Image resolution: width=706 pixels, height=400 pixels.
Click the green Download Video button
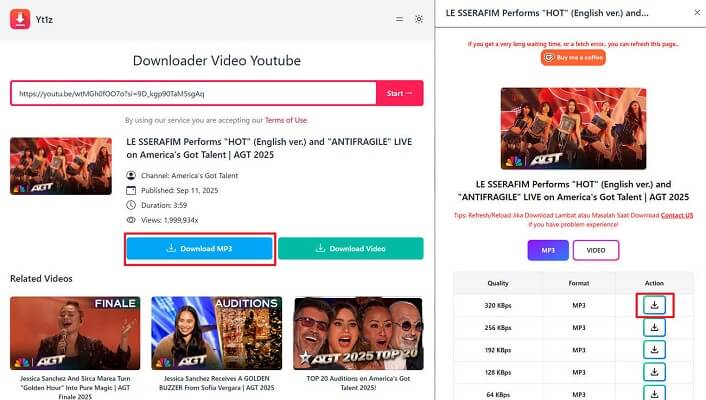click(351, 249)
